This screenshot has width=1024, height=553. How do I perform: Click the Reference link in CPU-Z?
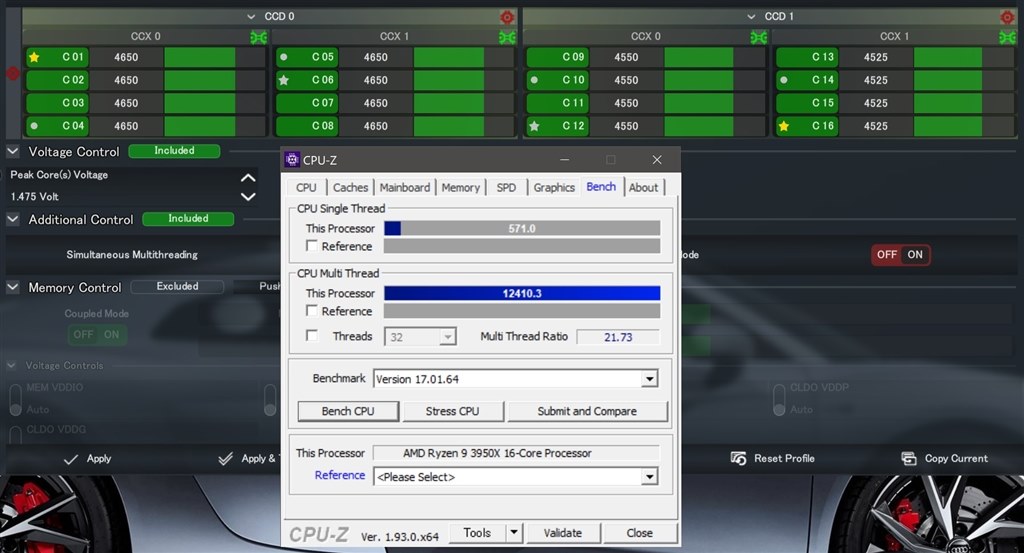[340, 475]
